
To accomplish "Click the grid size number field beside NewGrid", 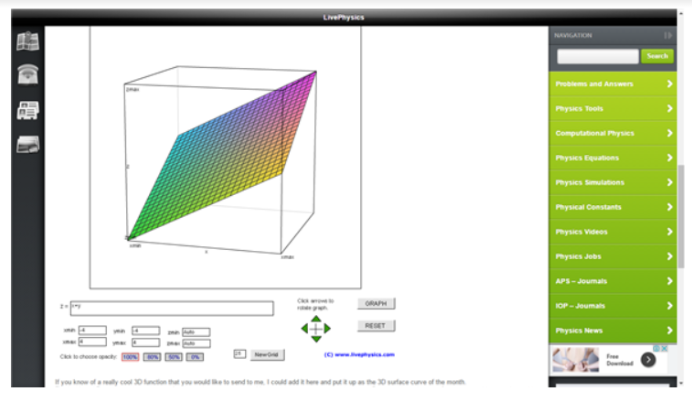I will 240,354.
